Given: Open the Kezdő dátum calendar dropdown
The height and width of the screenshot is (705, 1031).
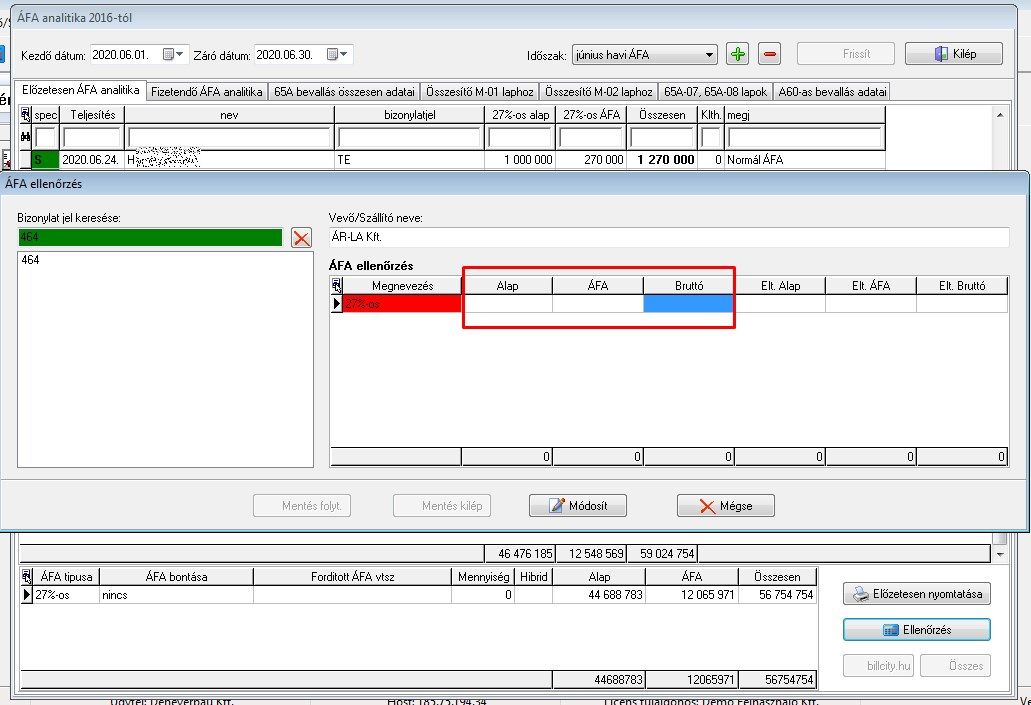Looking at the screenshot, I should (x=174, y=54).
